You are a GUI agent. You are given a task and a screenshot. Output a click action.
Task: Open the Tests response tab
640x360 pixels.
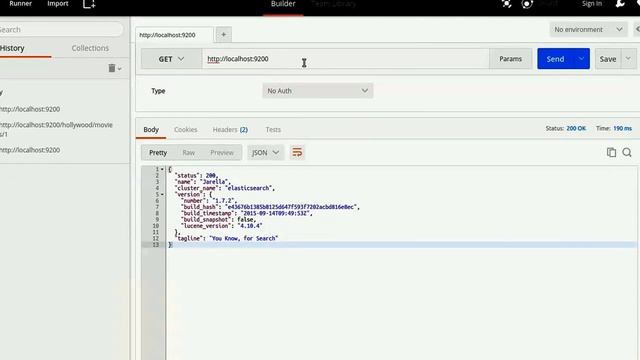tap(273, 129)
